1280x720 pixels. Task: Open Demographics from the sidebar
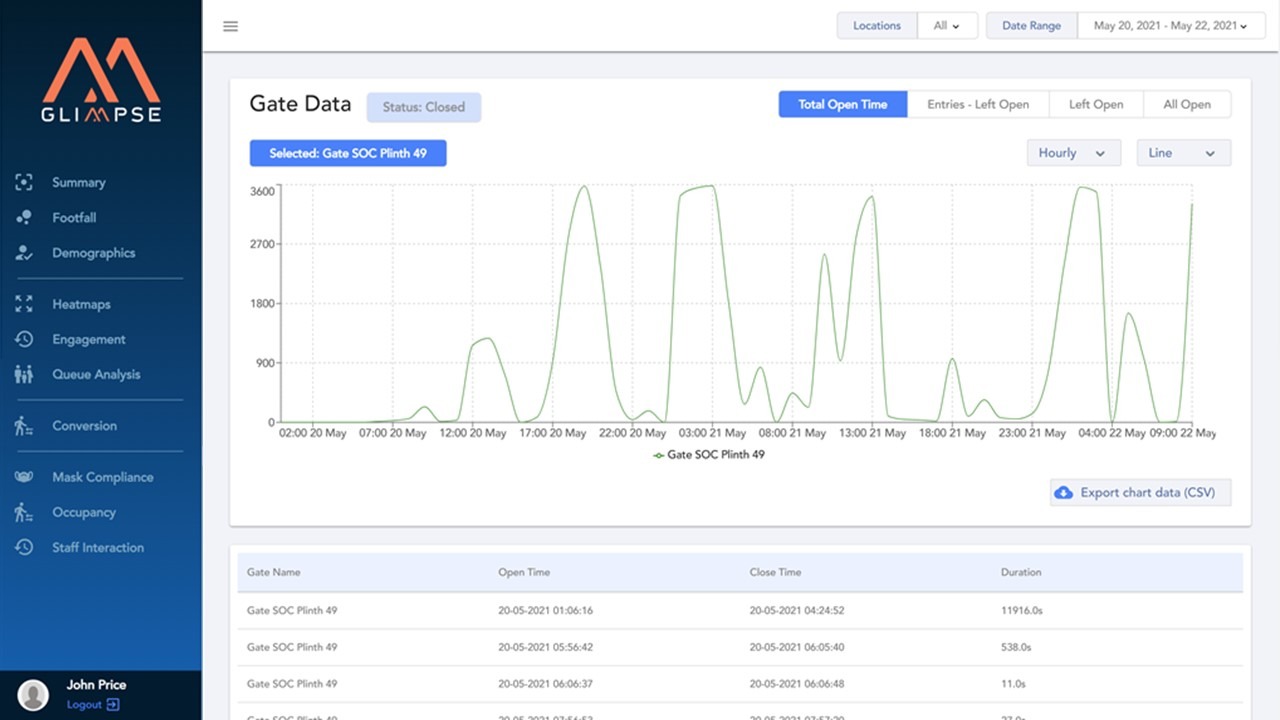pos(94,253)
